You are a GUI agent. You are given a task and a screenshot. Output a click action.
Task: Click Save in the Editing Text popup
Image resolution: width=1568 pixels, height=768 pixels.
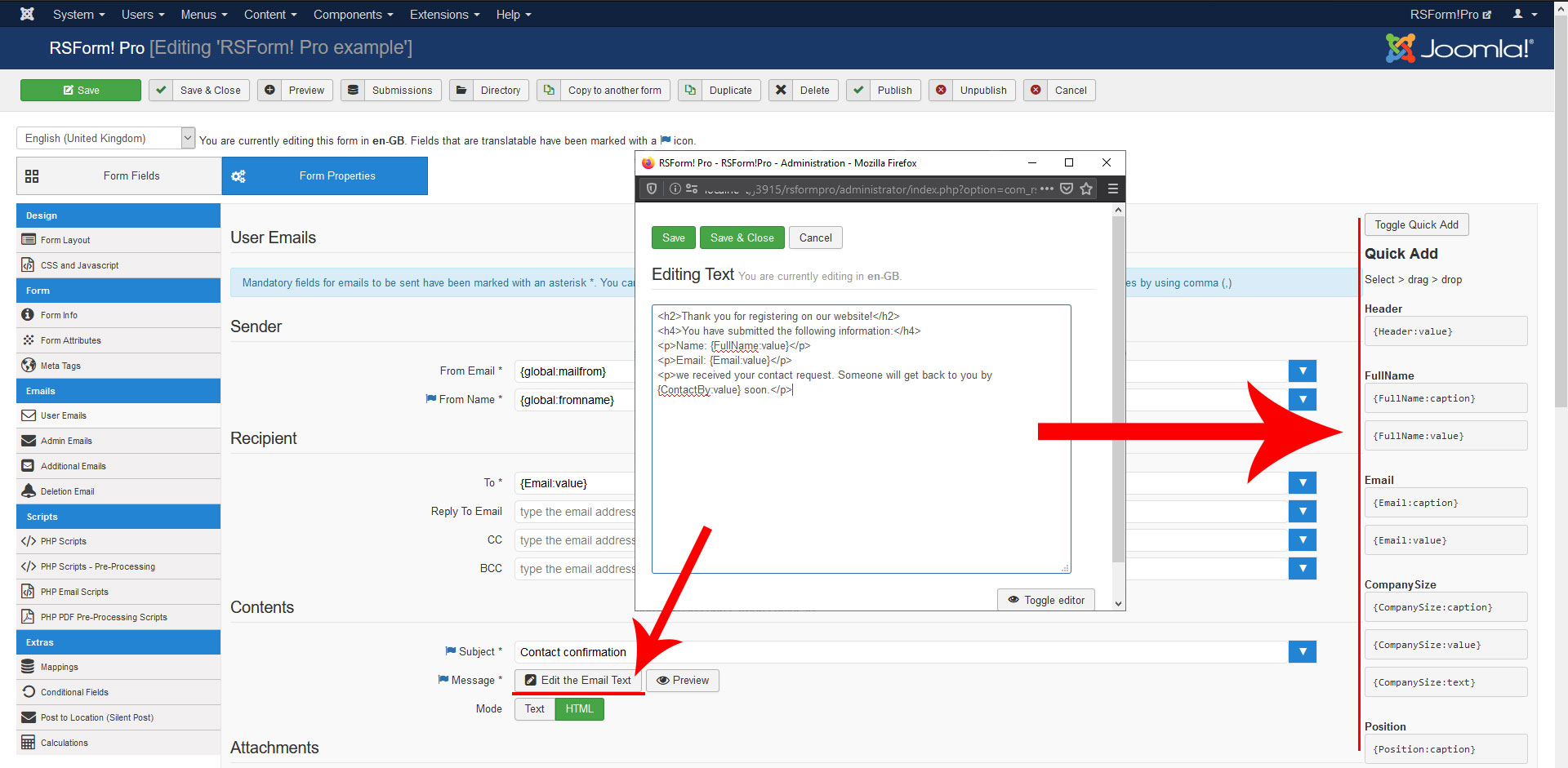tap(674, 238)
